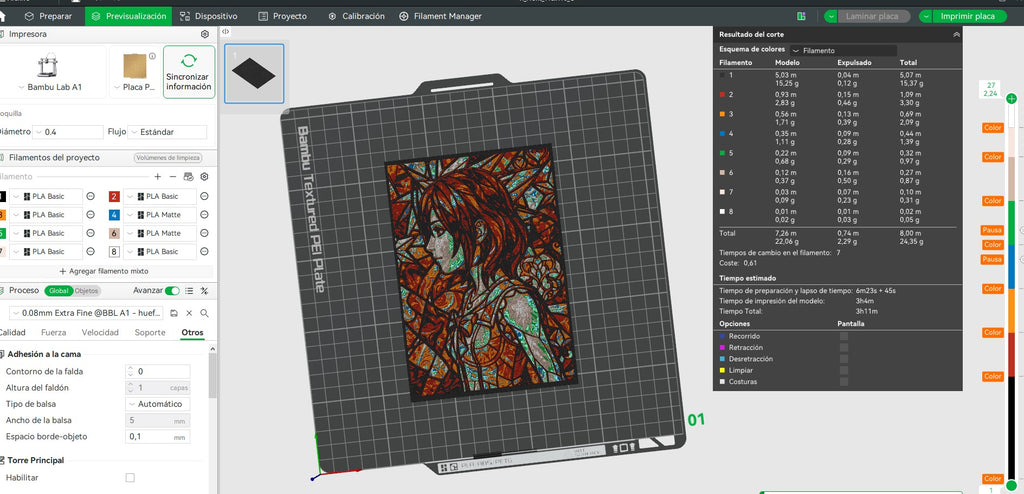Collapse left sidebar with arrow icon
This screenshot has width=1024, height=494.
tap(225, 31)
